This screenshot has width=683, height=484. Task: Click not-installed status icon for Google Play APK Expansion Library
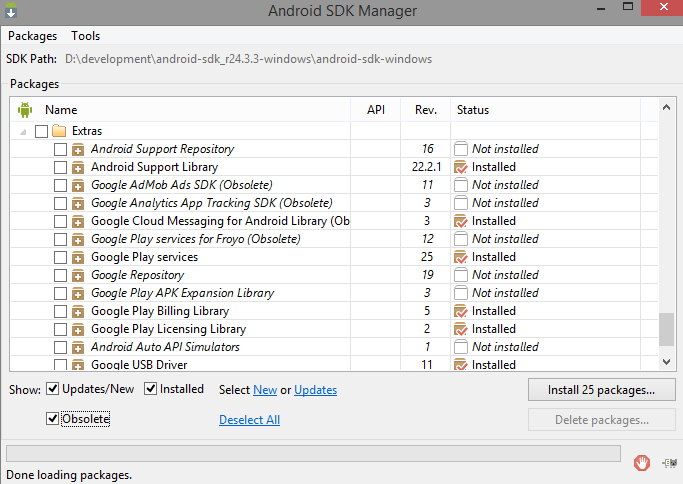pos(460,293)
